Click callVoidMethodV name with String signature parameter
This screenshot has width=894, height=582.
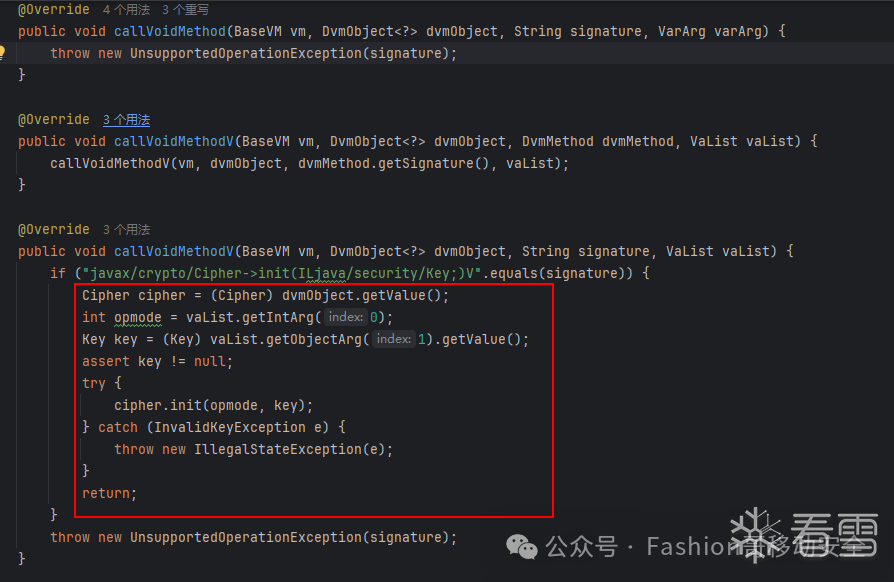click(x=173, y=251)
